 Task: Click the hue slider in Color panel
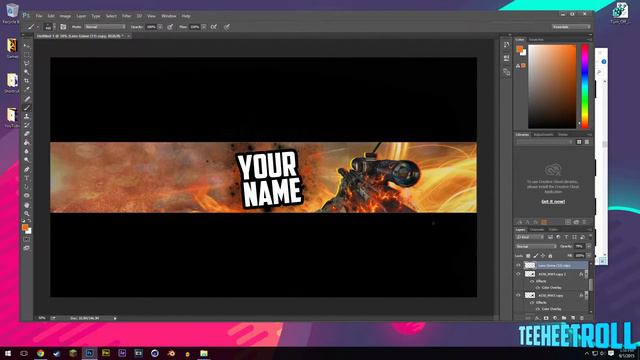[585, 86]
